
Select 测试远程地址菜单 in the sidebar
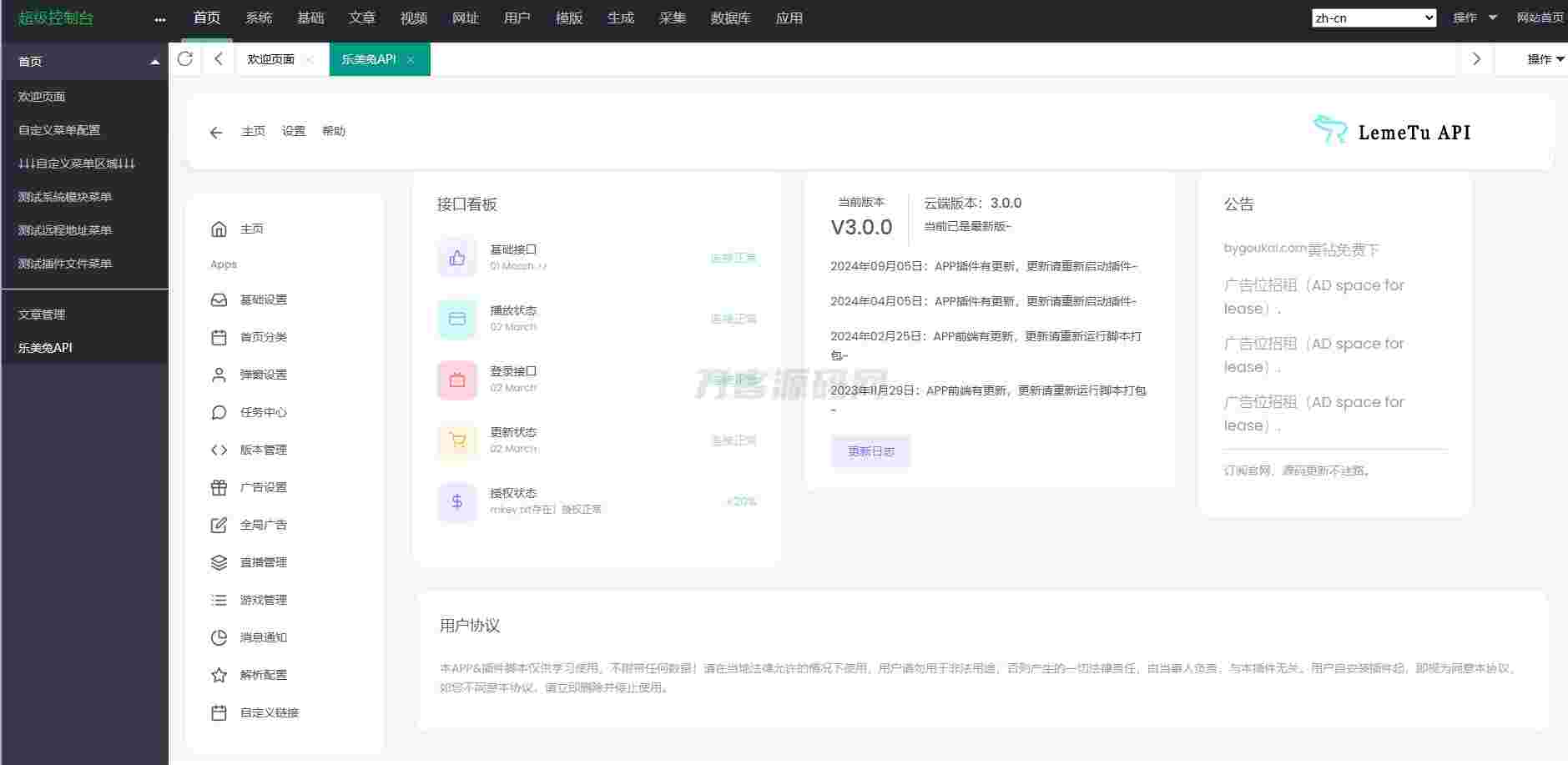pyautogui.click(x=65, y=230)
